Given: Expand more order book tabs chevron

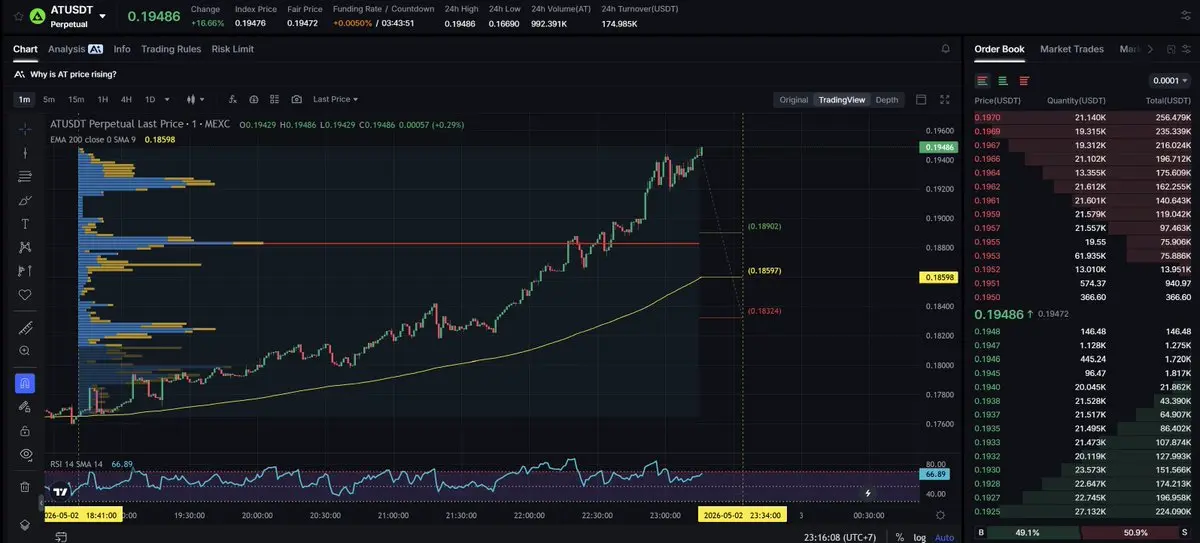Looking at the screenshot, I should pyautogui.click(x=1150, y=48).
